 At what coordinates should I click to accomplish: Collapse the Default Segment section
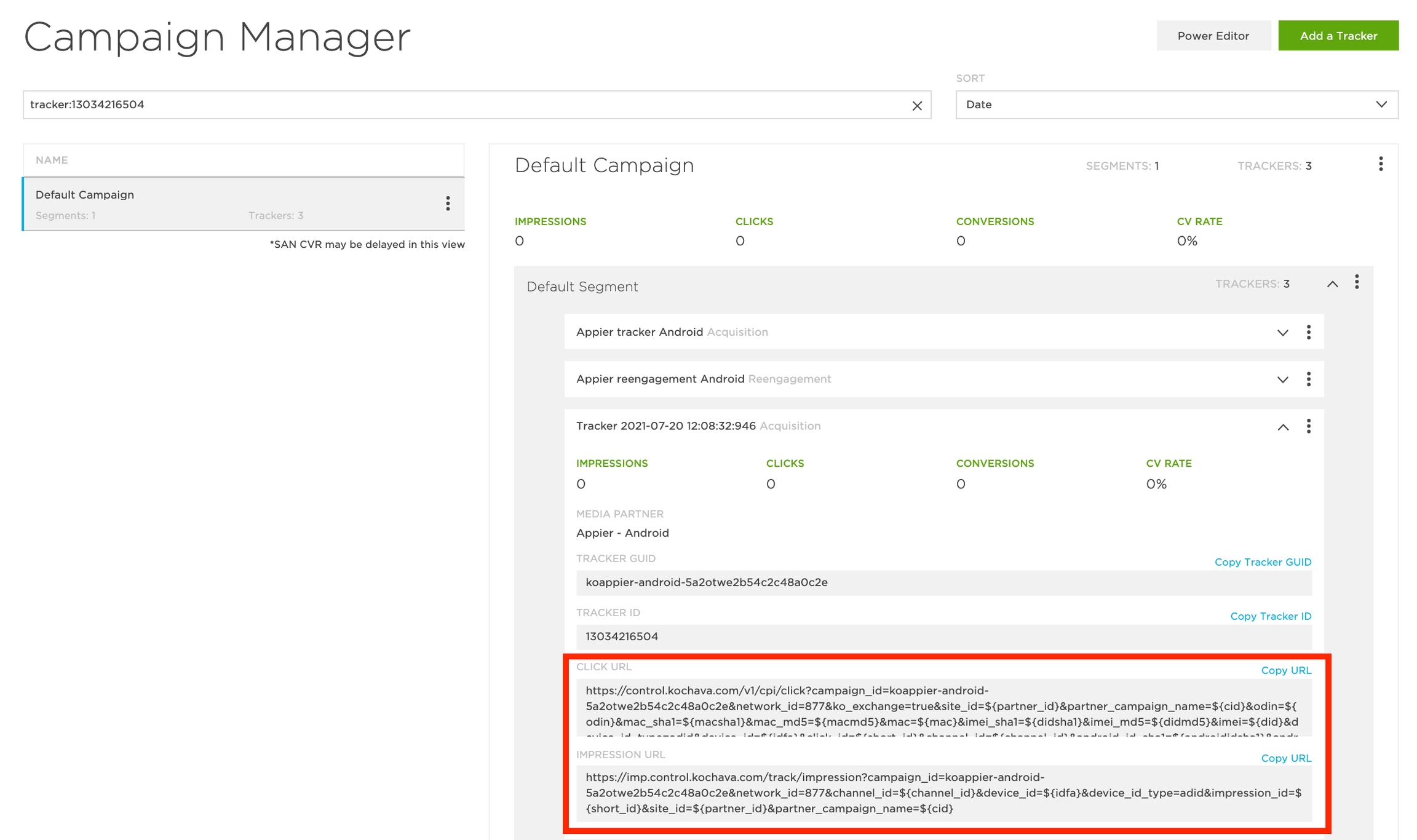click(x=1332, y=284)
